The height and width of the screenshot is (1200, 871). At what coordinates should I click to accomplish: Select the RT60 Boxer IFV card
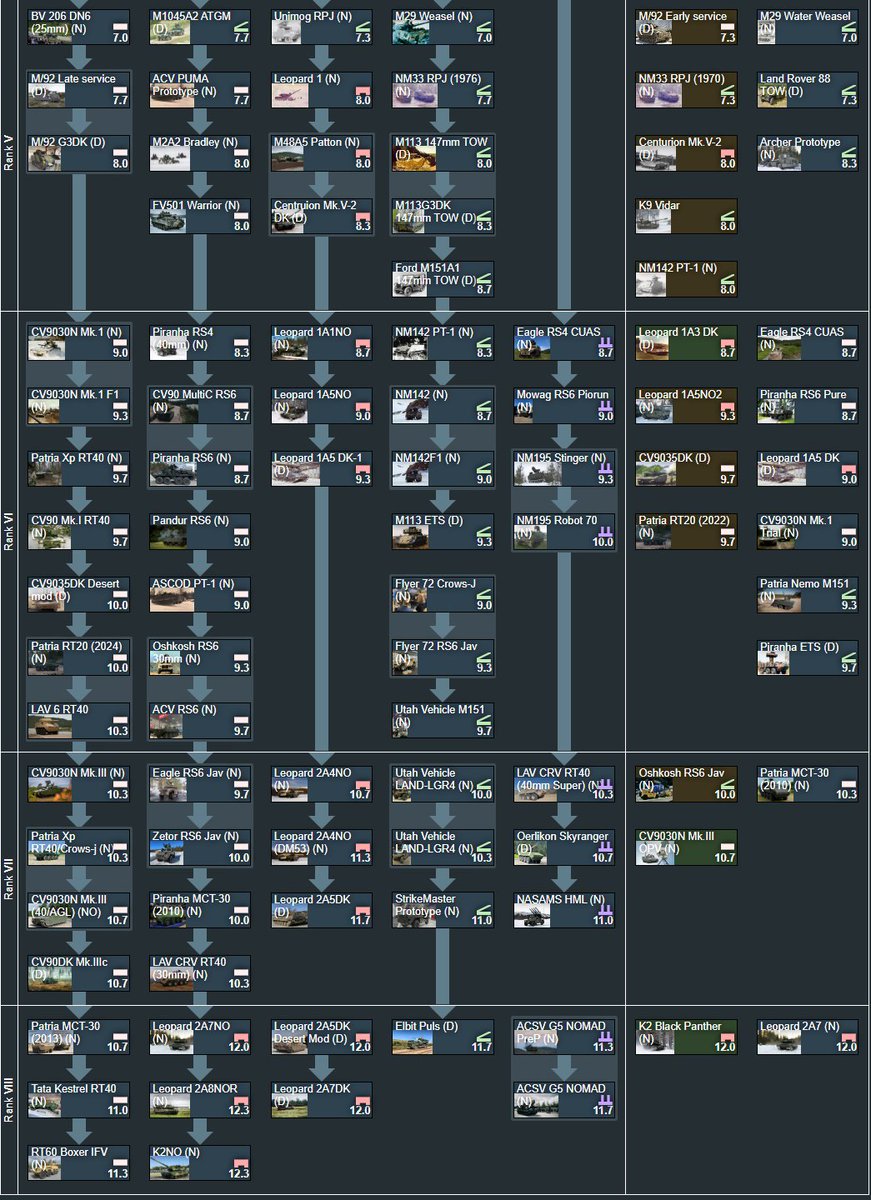[79, 1162]
